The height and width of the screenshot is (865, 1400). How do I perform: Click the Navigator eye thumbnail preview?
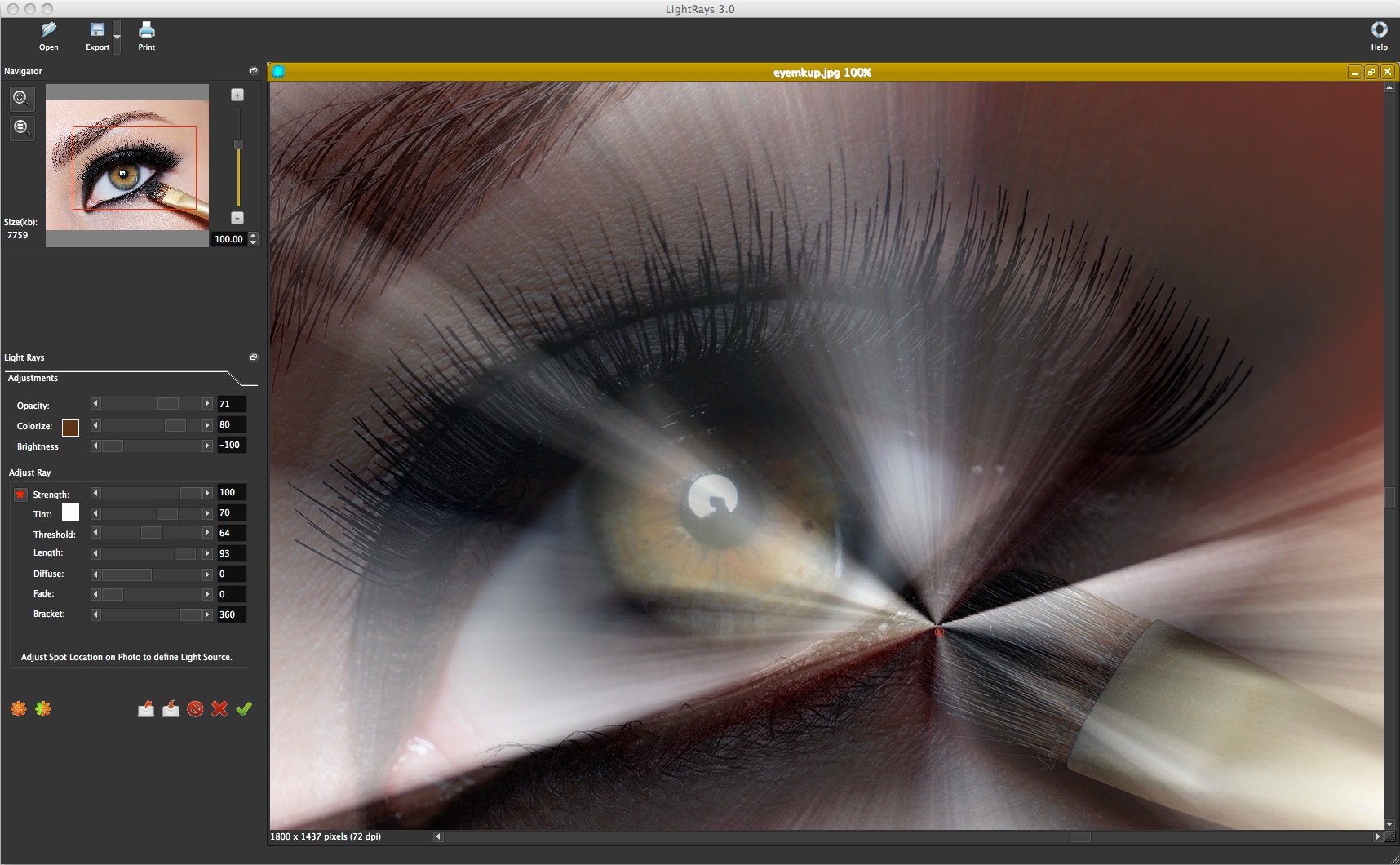pyautogui.click(x=126, y=166)
